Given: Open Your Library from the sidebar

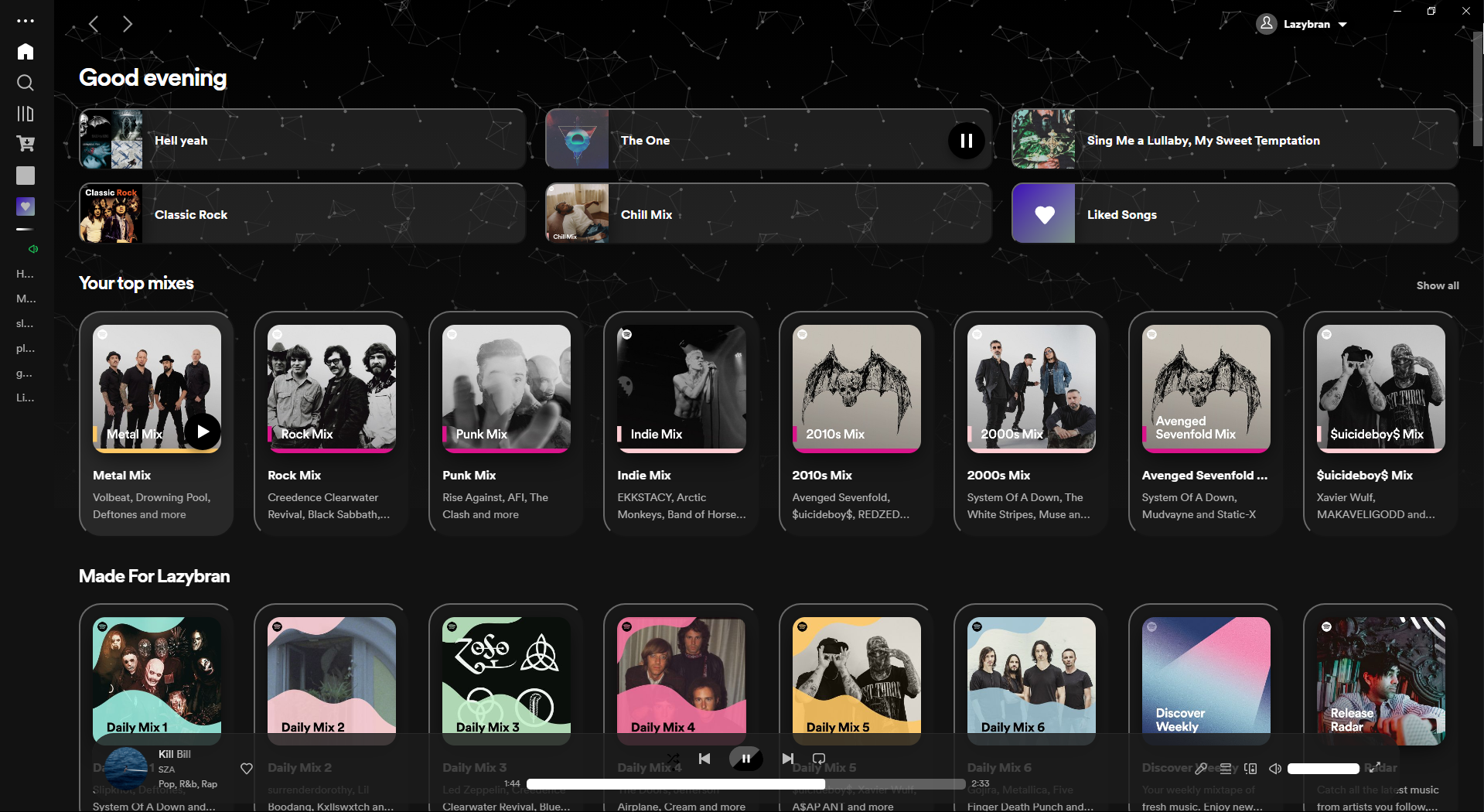Looking at the screenshot, I should [x=25, y=114].
